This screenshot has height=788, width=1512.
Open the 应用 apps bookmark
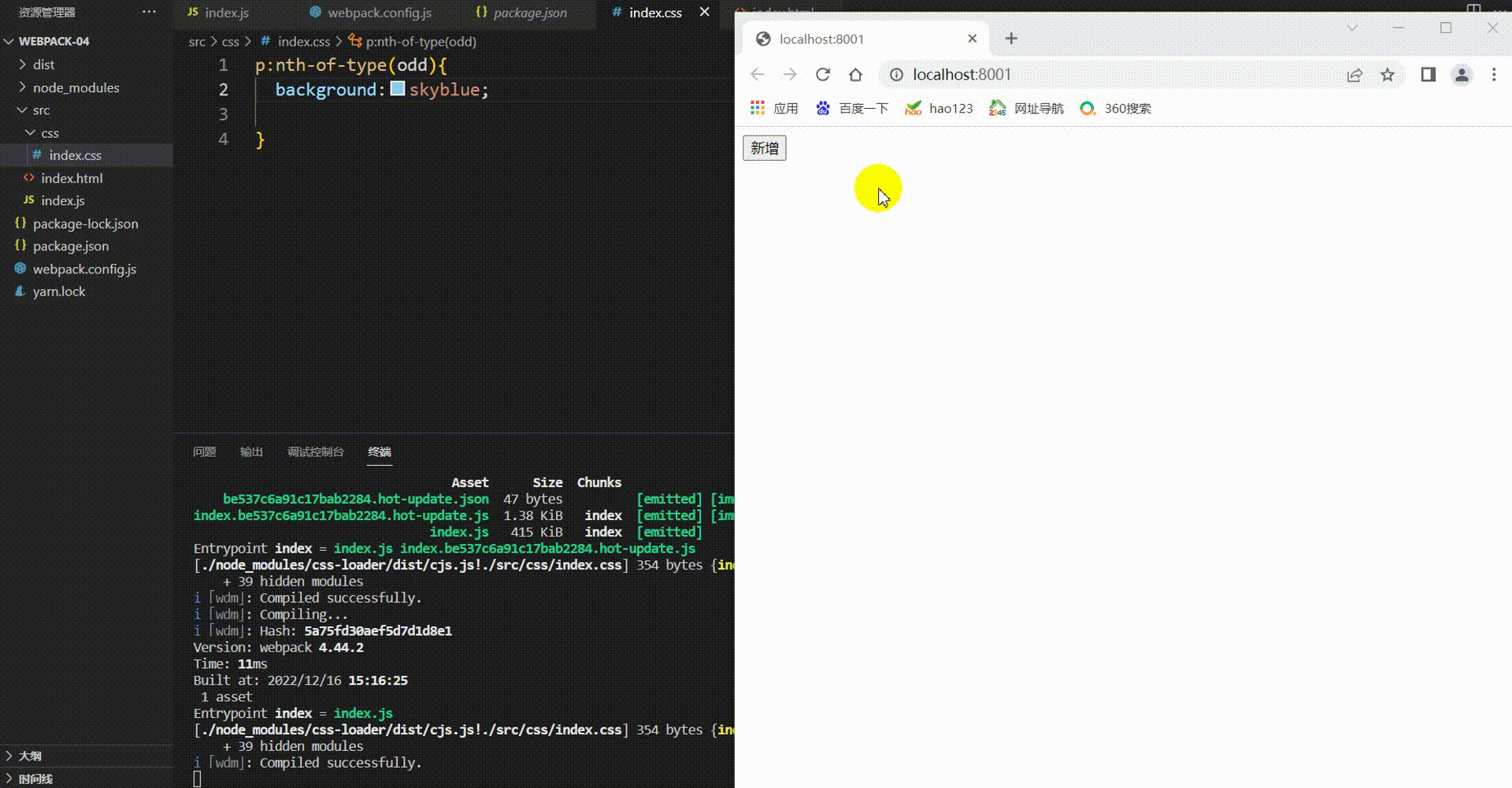click(774, 108)
